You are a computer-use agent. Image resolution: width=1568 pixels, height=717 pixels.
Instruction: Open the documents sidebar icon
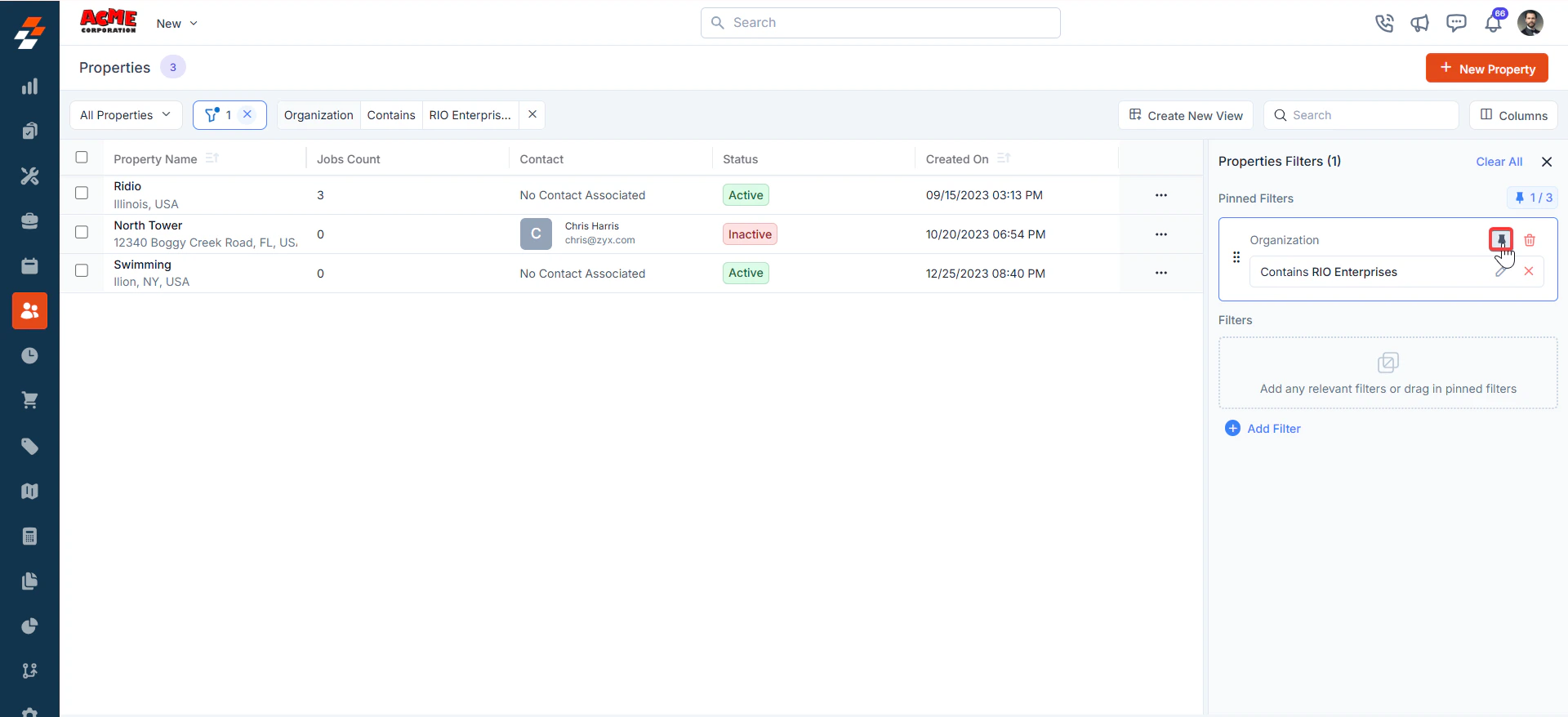[29, 581]
